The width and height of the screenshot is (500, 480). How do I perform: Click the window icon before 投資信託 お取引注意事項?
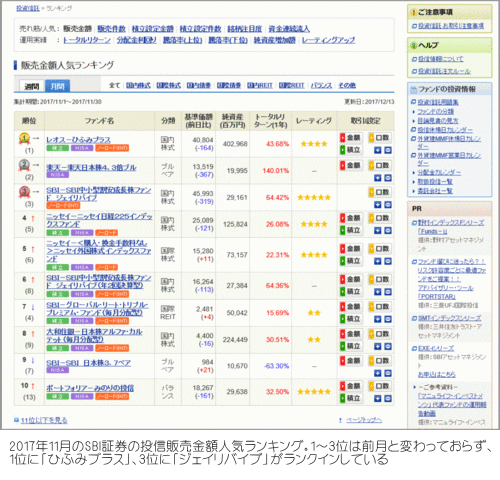(x=414, y=26)
